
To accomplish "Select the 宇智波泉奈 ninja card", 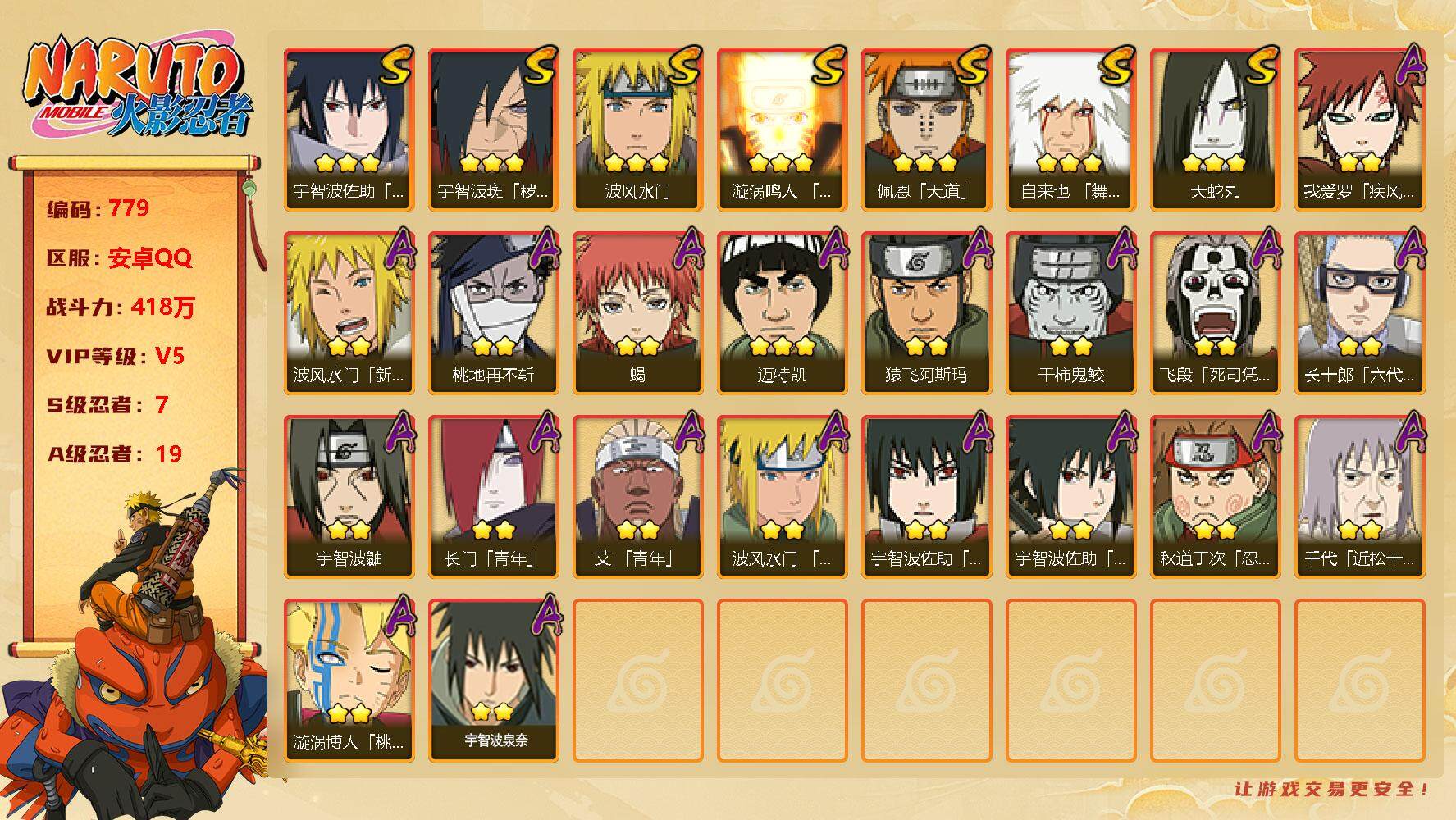I will click(x=493, y=681).
